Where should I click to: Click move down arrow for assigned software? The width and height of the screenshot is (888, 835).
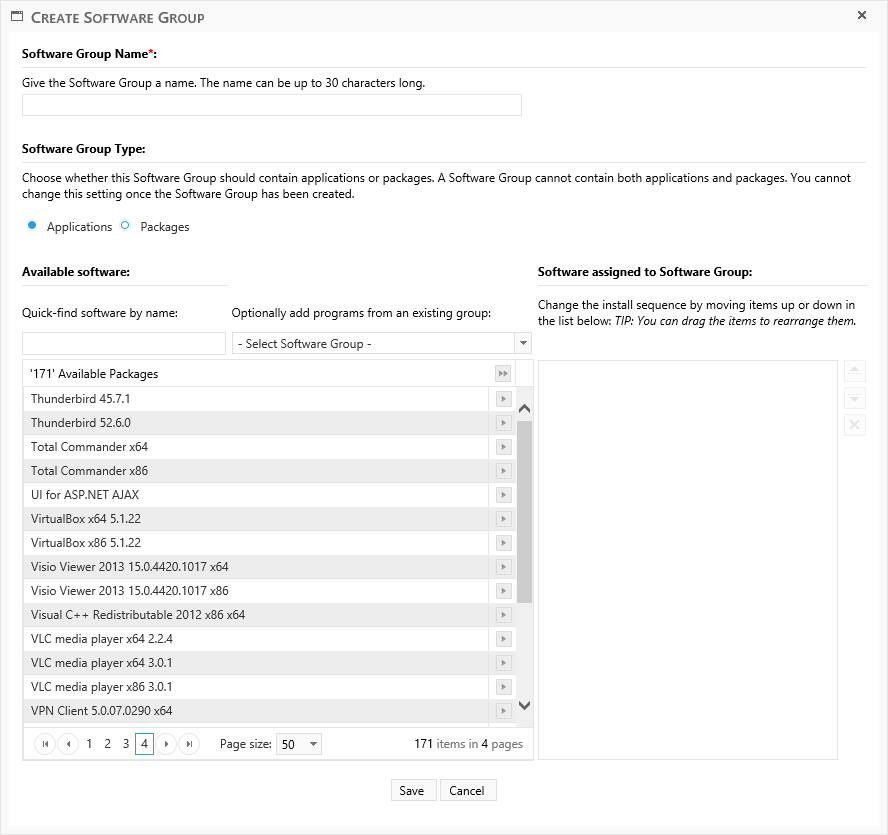pyautogui.click(x=855, y=398)
